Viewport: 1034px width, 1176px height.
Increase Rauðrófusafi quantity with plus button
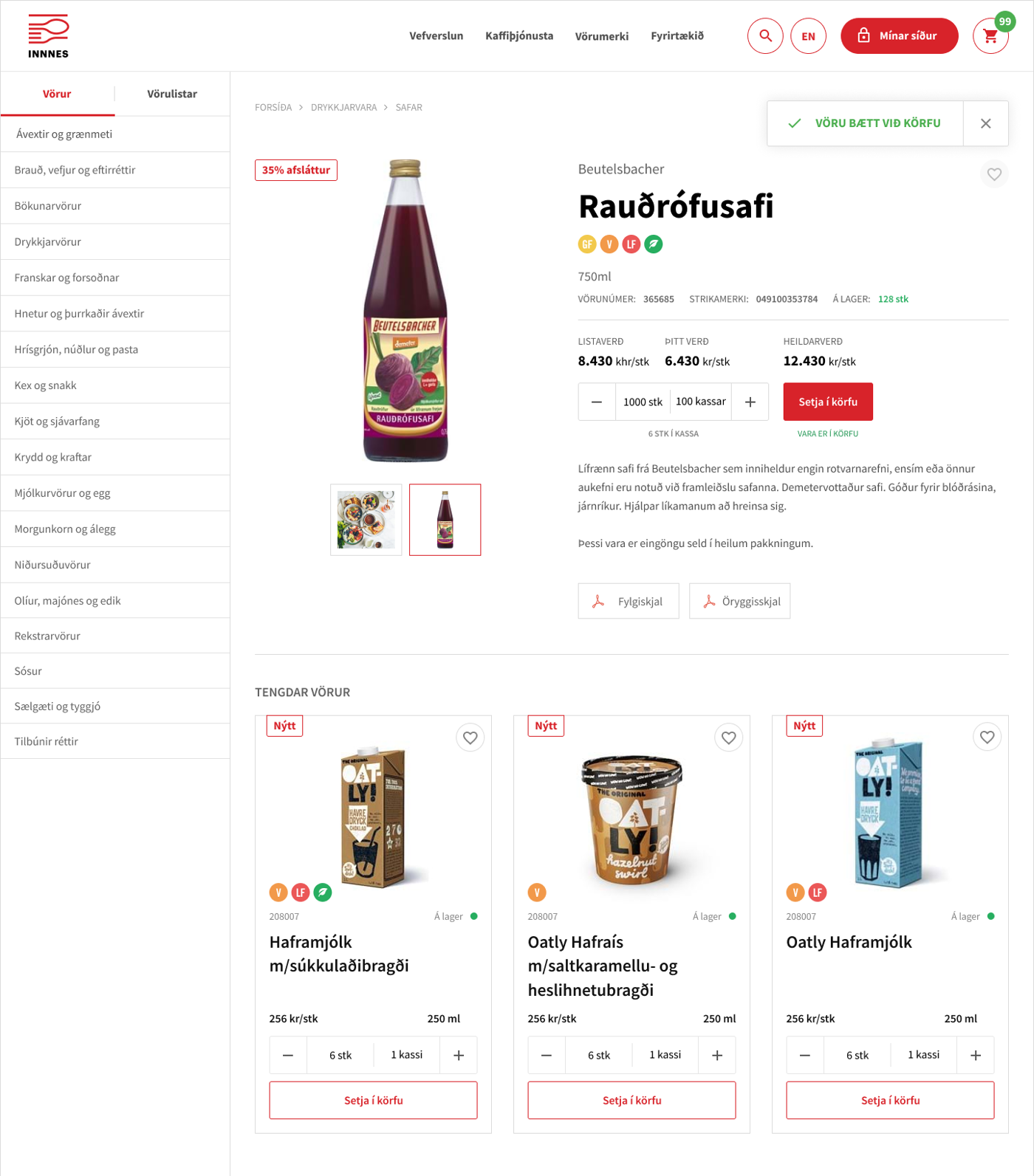[750, 402]
